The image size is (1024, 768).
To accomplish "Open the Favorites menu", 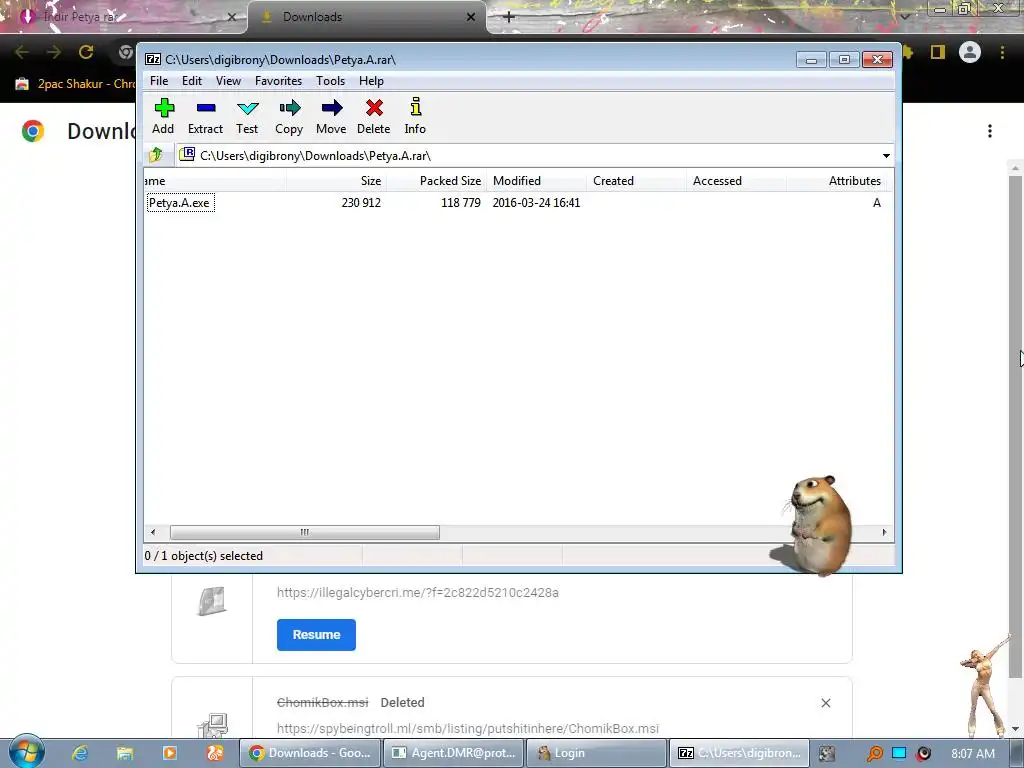I will [x=278, y=81].
